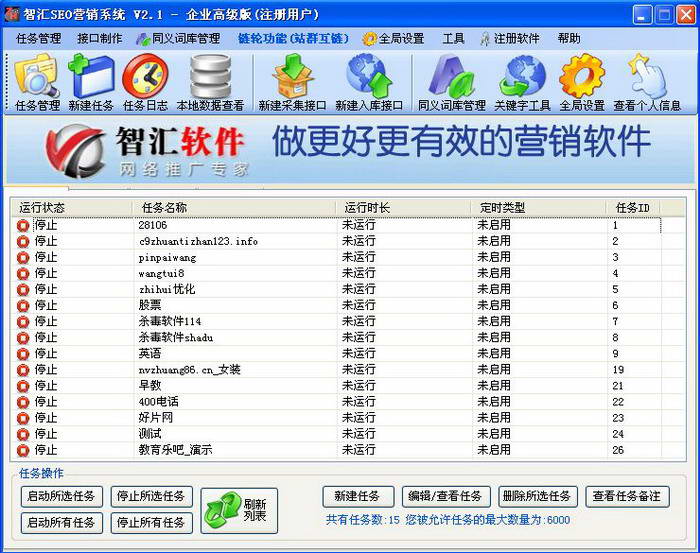700x553 pixels.
Task: Click 启动所有任务 button
Action: coord(62,523)
